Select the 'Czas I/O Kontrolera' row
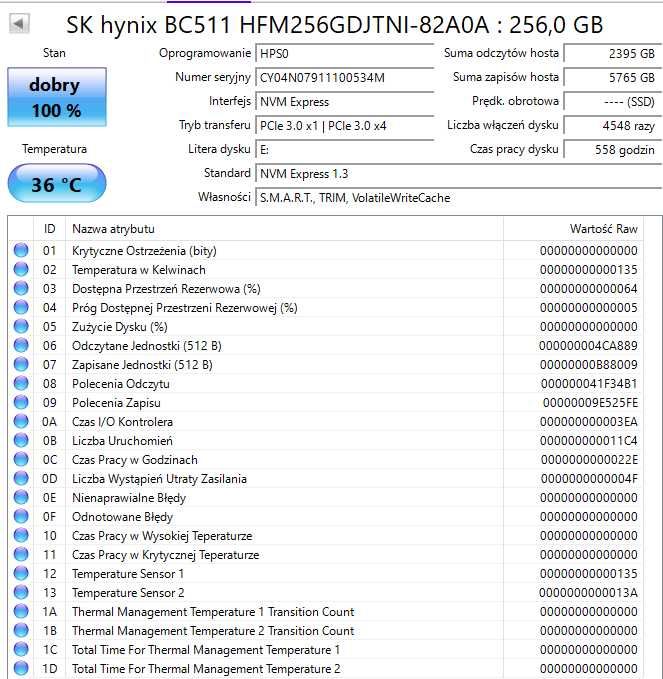 326,421
